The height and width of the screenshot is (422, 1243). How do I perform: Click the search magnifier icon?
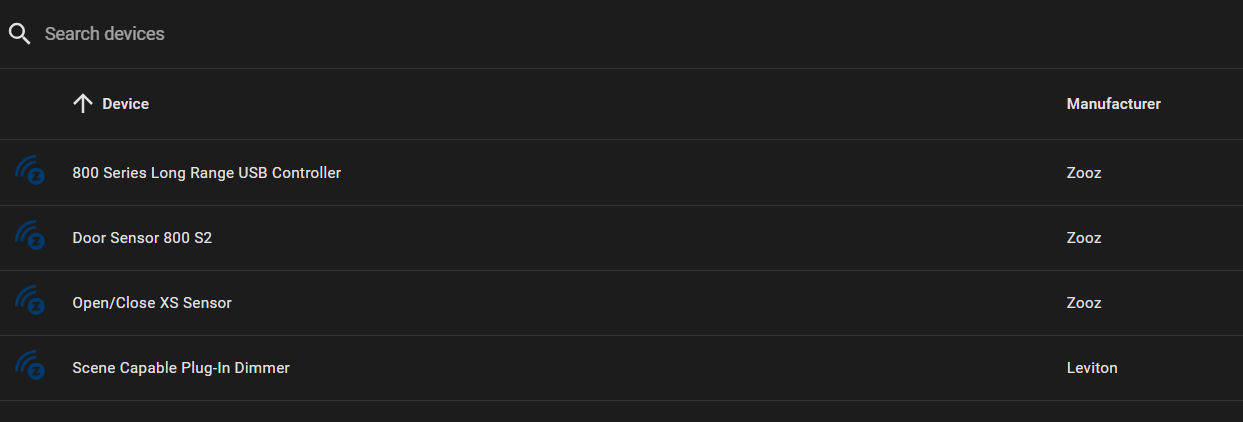[19, 34]
